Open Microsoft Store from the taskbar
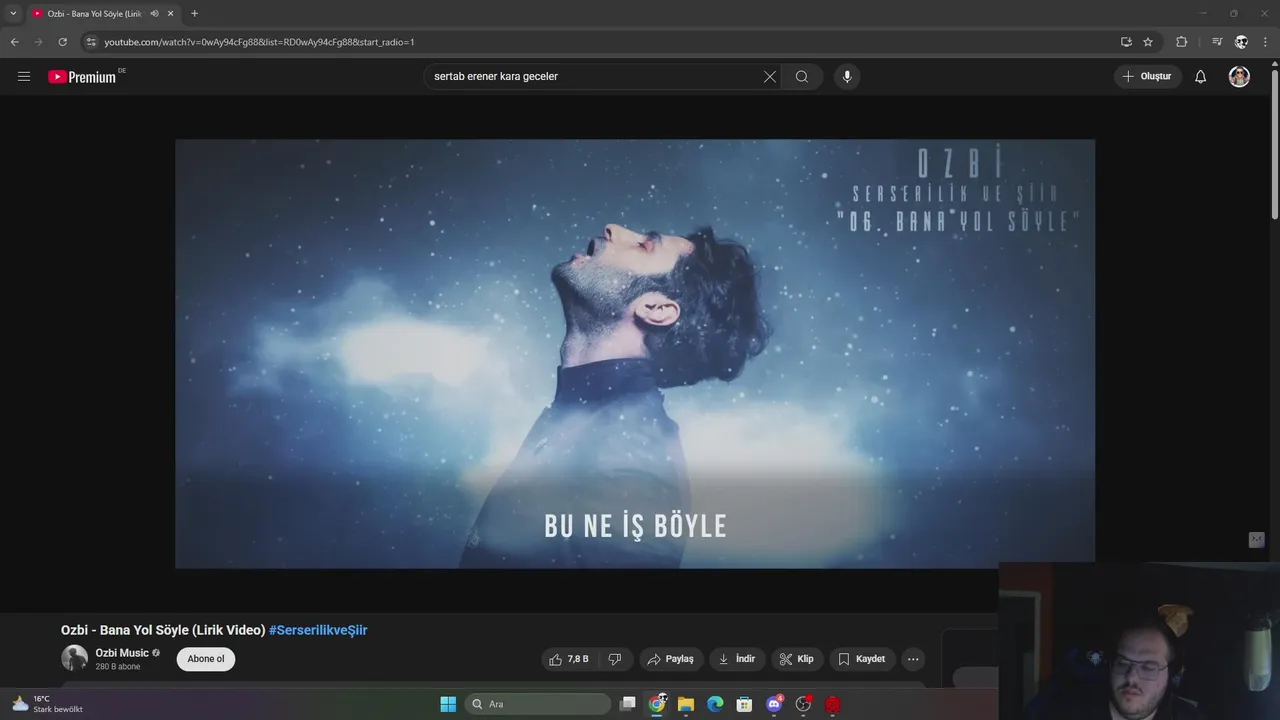 [x=744, y=704]
